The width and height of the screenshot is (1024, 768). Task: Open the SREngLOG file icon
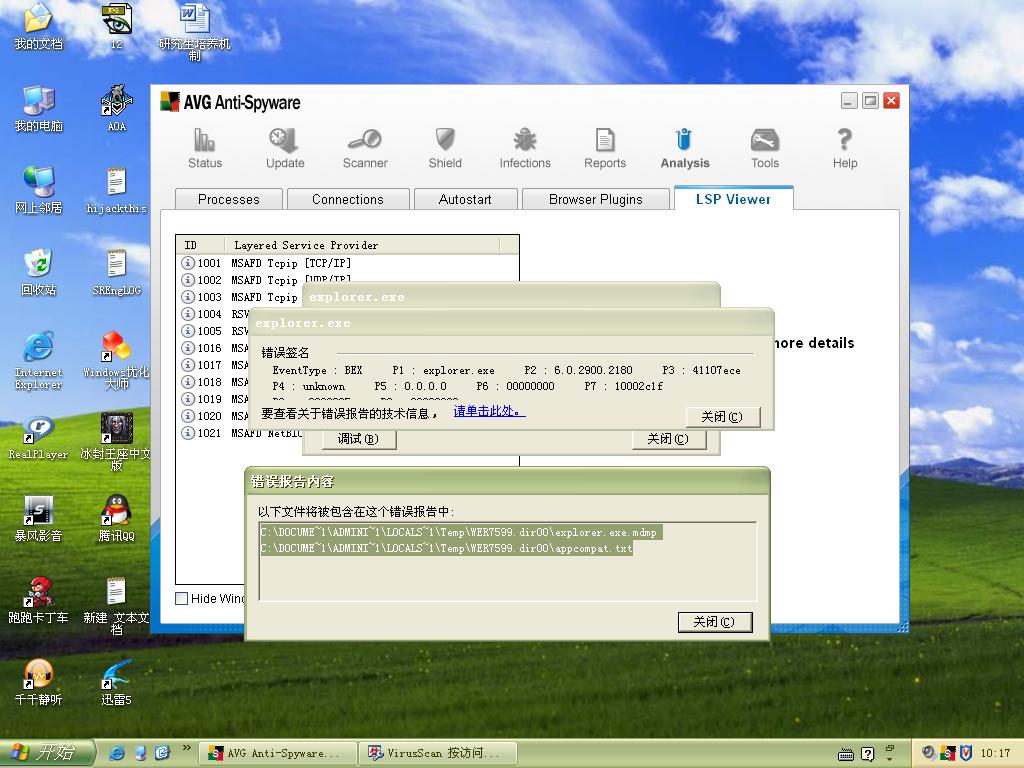116,272
